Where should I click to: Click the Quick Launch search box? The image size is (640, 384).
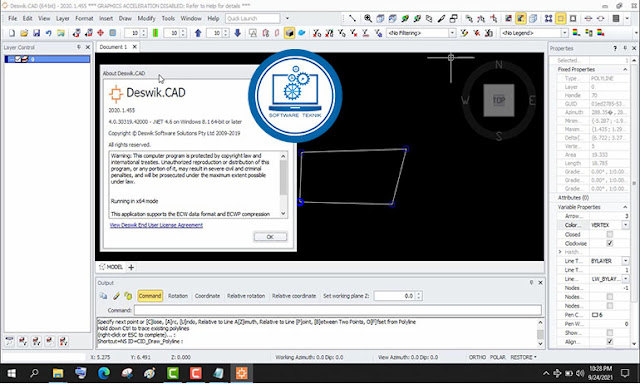pyautogui.click(x=253, y=18)
